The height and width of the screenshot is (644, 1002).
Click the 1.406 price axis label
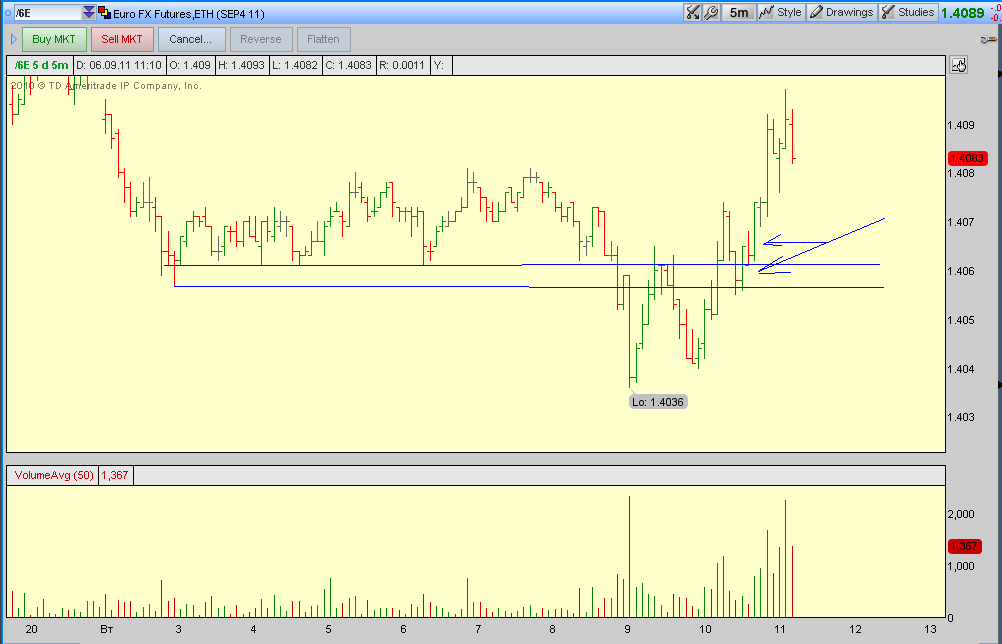961,271
